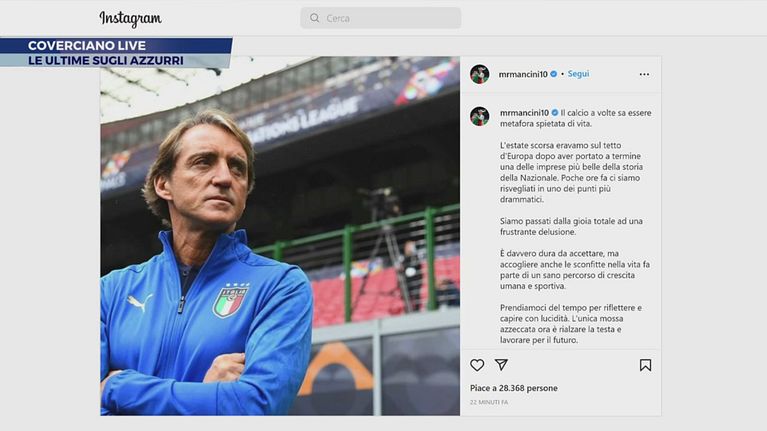Open the three-dot more options menu
767x431 pixels.
coord(644,74)
